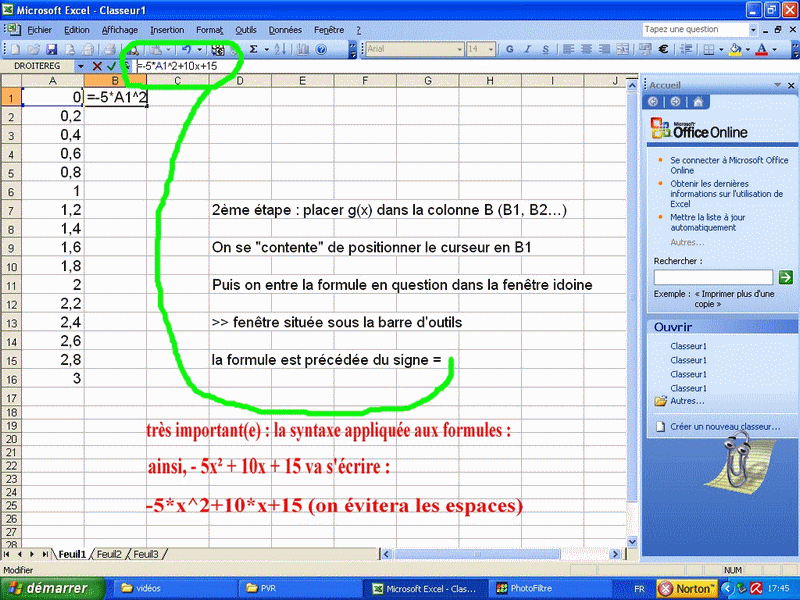Apply the yellow Fill Color bucket
The width and height of the screenshot is (800, 600).
point(735,49)
